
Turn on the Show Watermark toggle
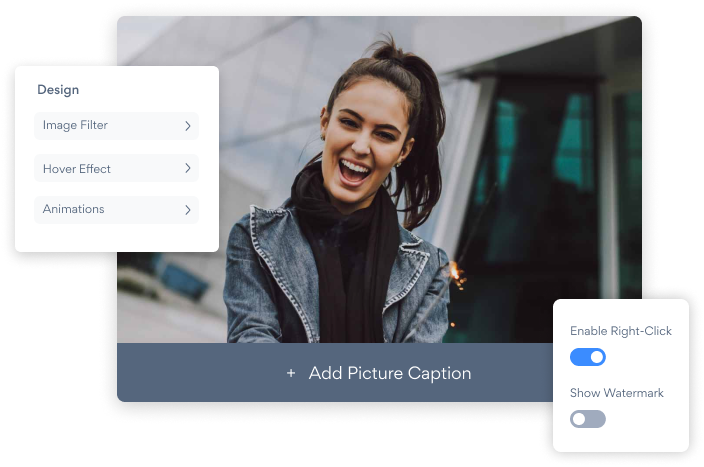click(588, 419)
